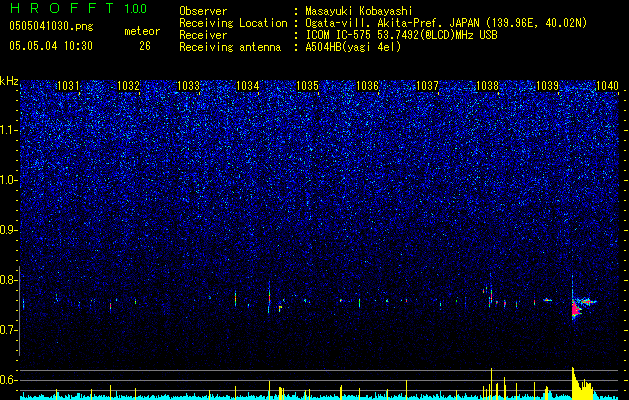The width and height of the screenshot is (629, 400).
Task: Click time marker 1037
Action: (x=428, y=85)
